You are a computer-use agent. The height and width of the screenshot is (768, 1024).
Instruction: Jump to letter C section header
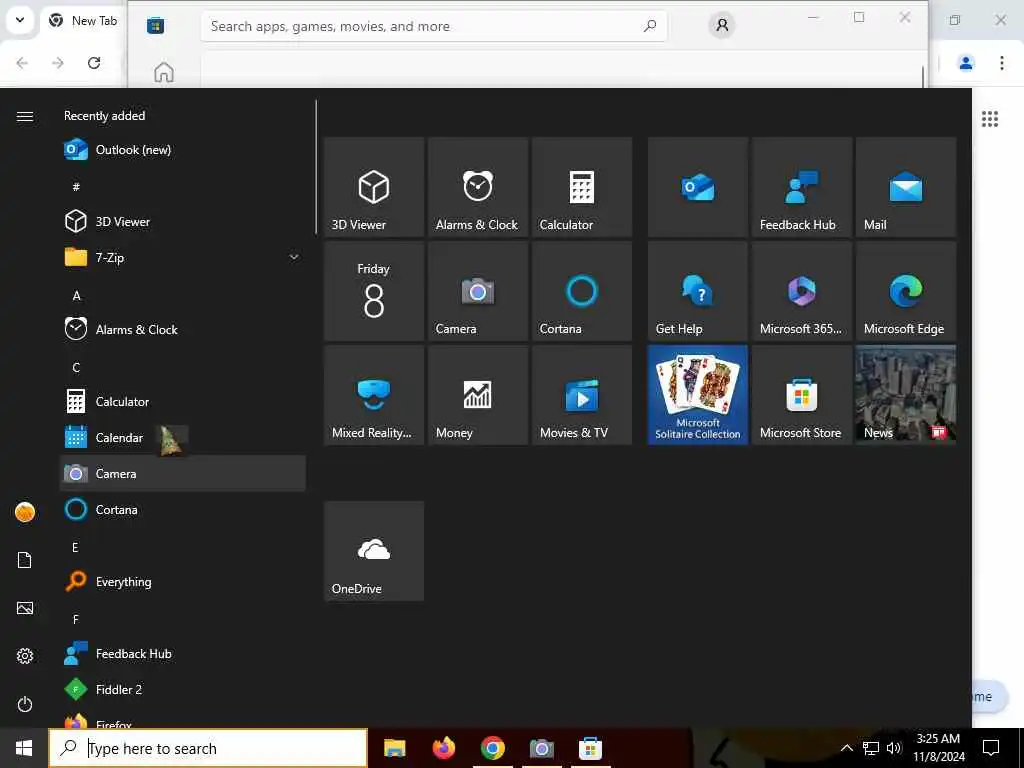click(76, 368)
